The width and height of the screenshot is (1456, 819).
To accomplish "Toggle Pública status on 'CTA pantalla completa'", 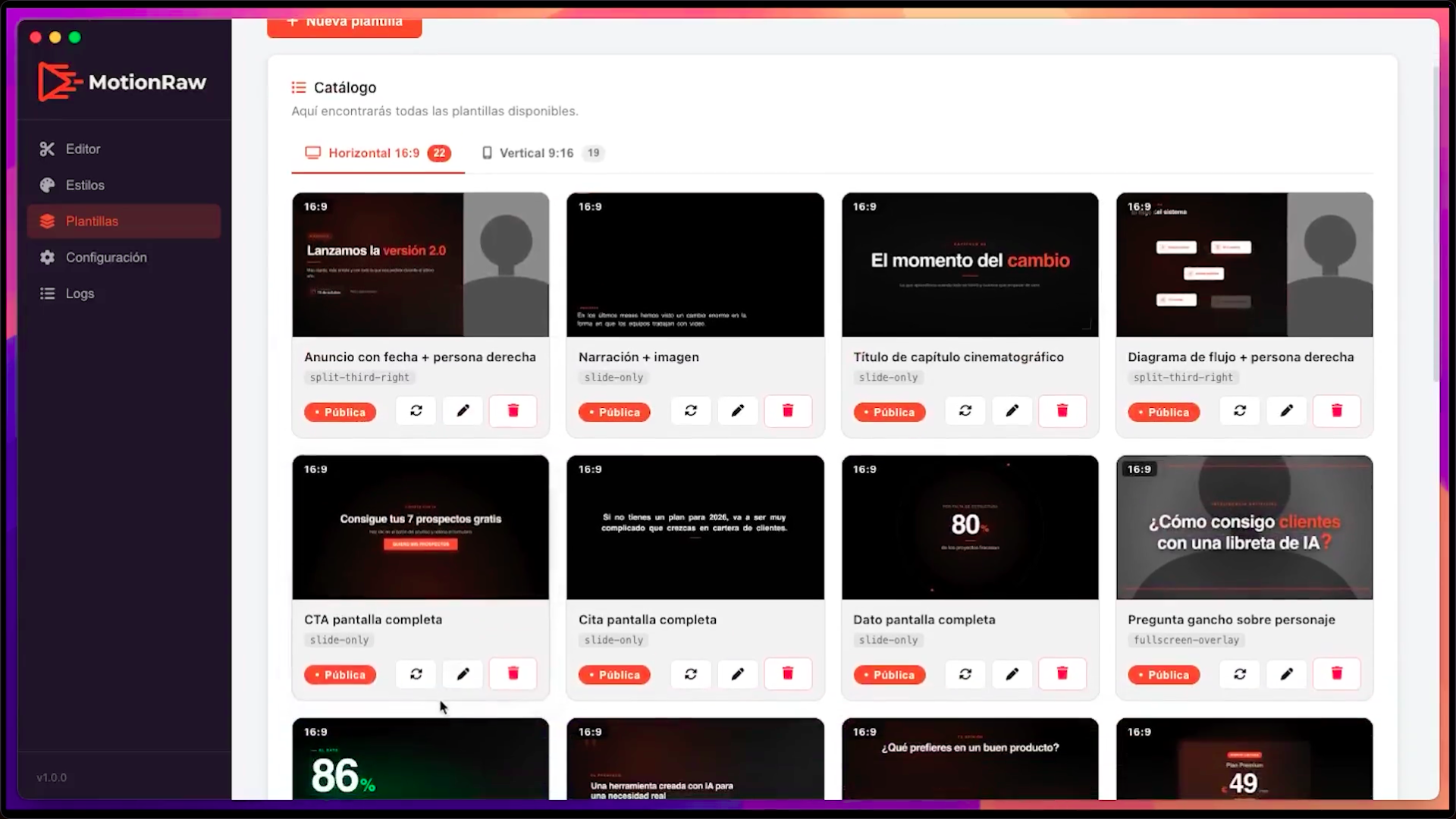I will tap(340, 675).
